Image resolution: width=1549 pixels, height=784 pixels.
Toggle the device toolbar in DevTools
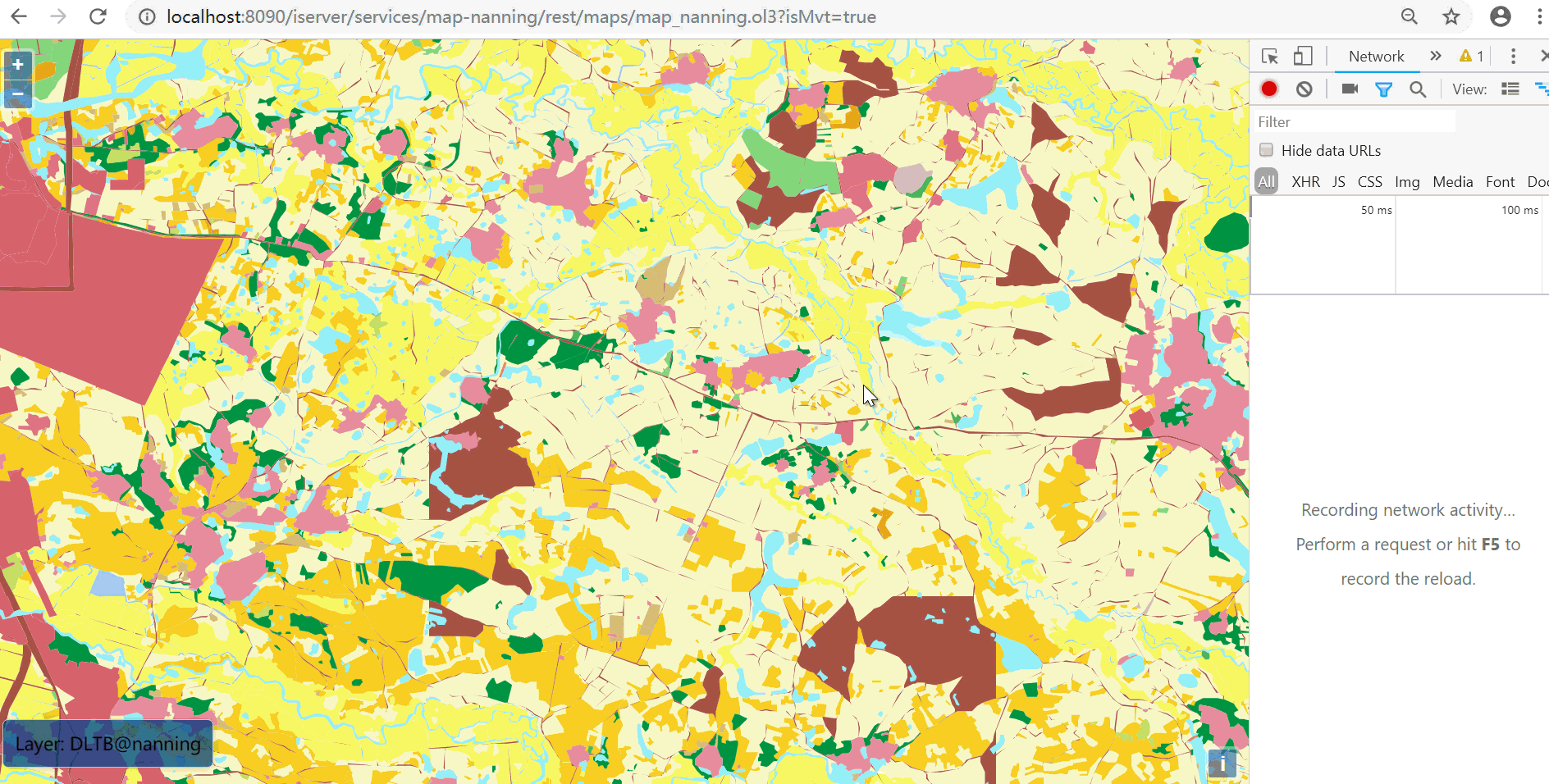coord(1303,56)
